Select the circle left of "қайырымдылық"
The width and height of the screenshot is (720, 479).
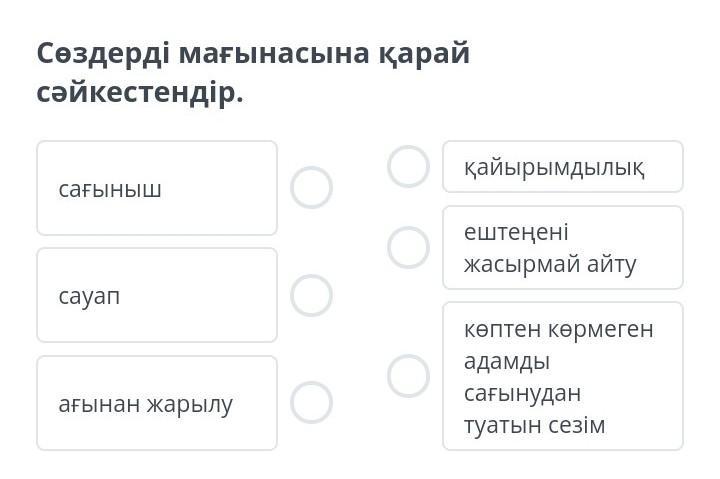[408, 167]
